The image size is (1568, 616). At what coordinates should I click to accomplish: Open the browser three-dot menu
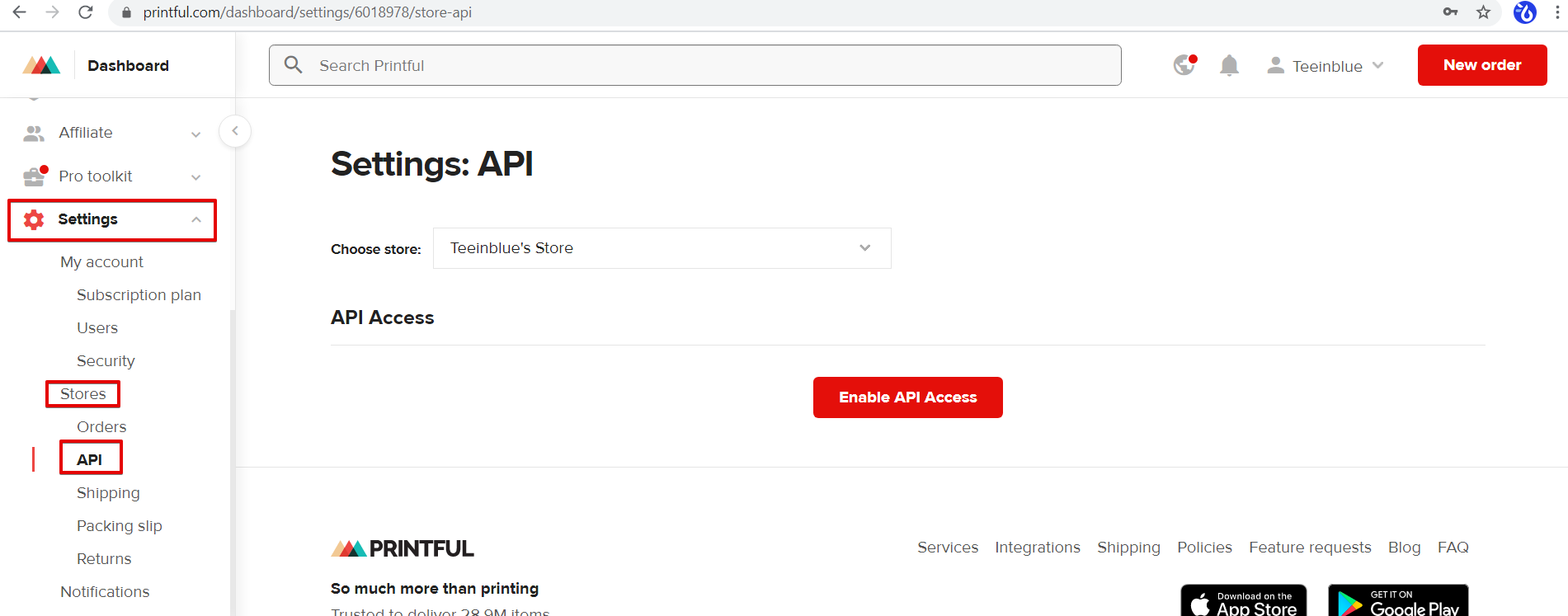click(1557, 12)
